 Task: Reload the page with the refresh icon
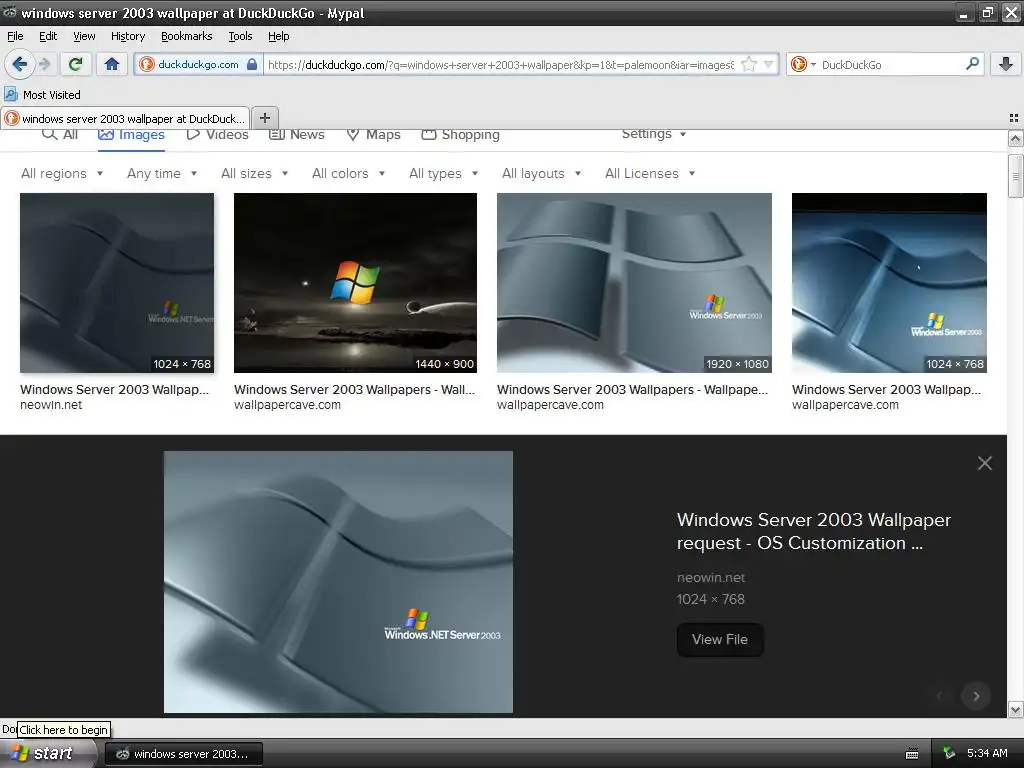pyautogui.click(x=76, y=64)
